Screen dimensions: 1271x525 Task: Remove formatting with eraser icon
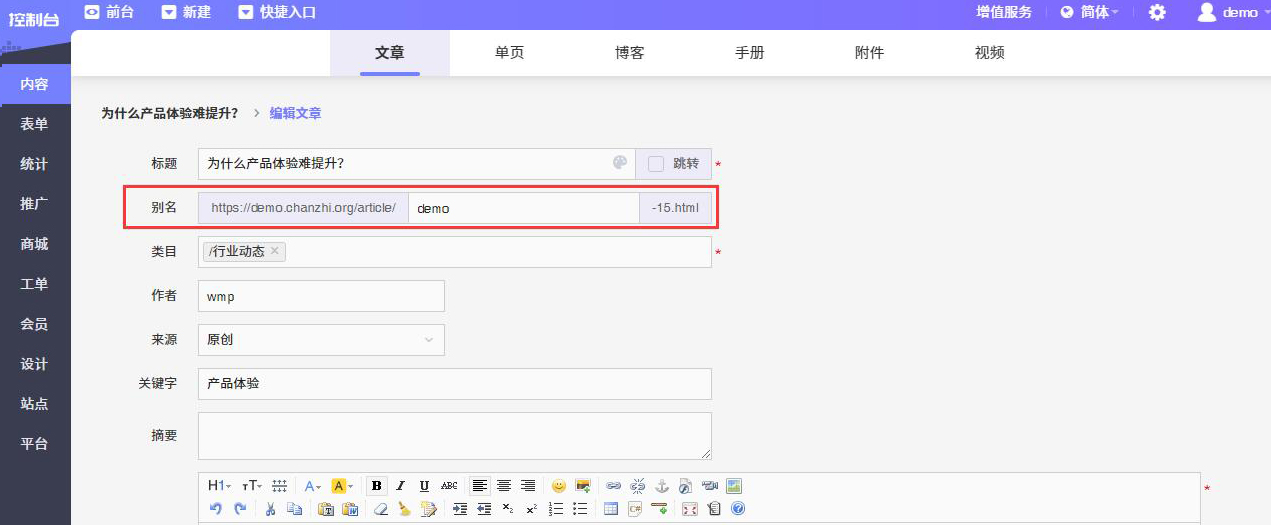coord(380,508)
